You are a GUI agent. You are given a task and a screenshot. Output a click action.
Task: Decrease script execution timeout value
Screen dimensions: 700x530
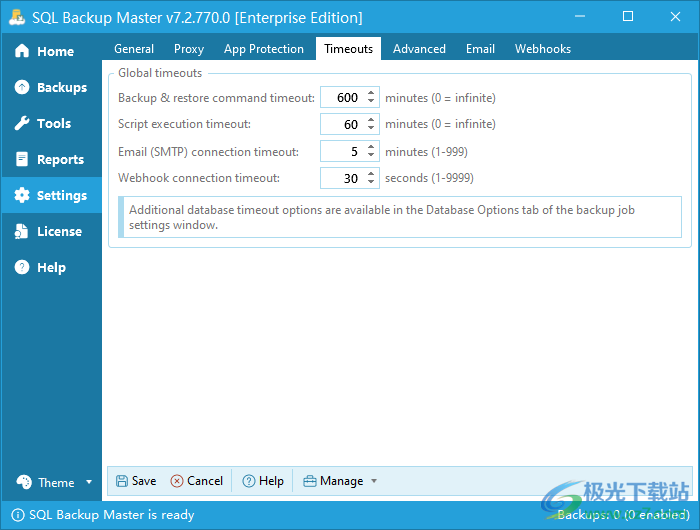[371, 128]
